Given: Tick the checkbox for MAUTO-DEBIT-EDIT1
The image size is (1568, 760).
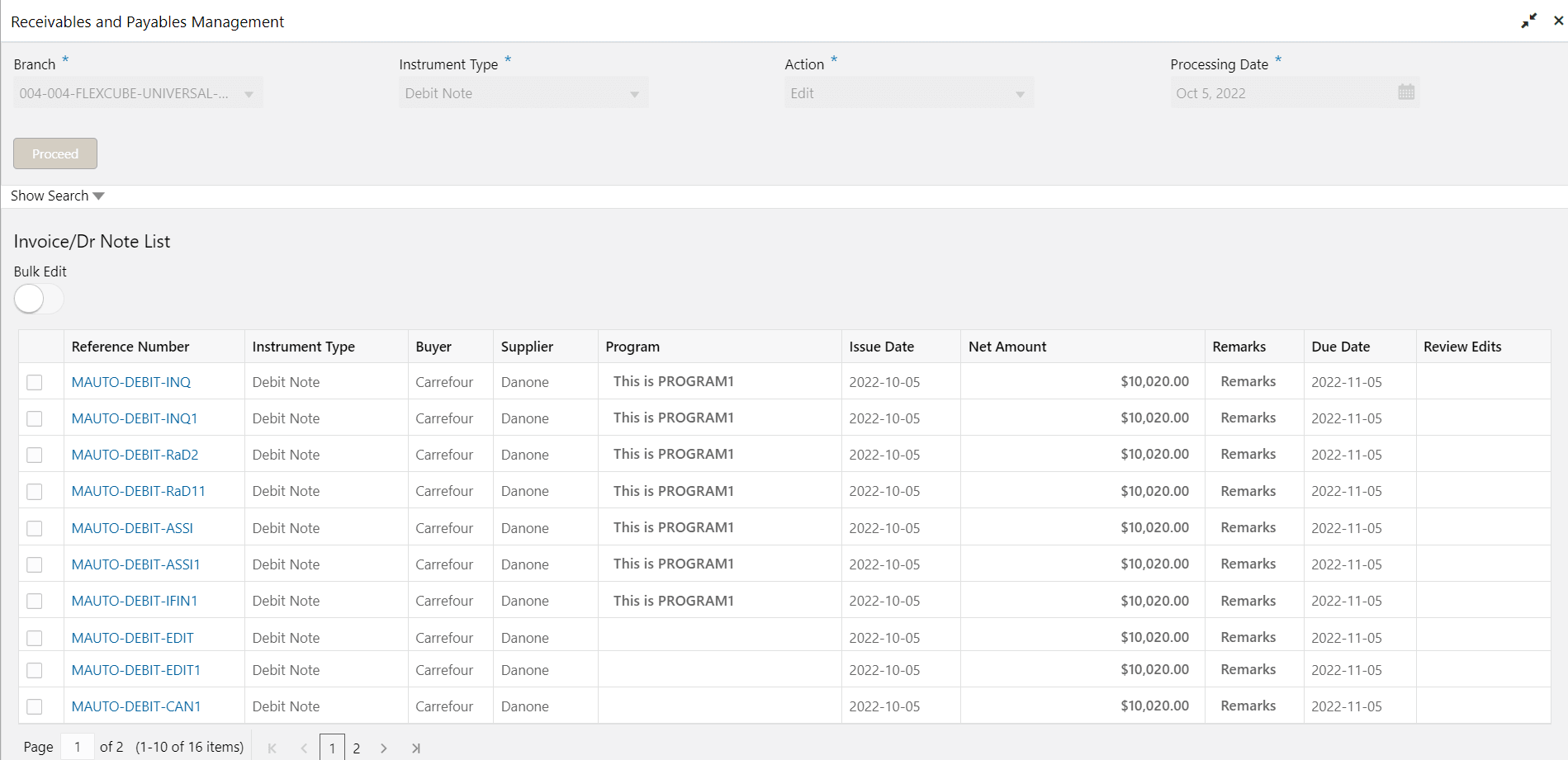Looking at the screenshot, I should pyautogui.click(x=35, y=670).
